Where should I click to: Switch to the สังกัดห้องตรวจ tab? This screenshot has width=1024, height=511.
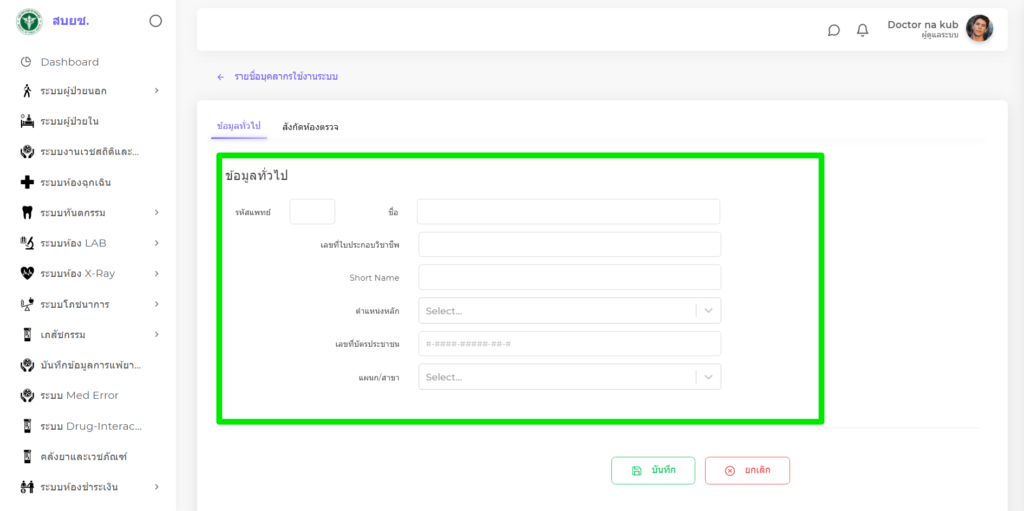point(310,127)
